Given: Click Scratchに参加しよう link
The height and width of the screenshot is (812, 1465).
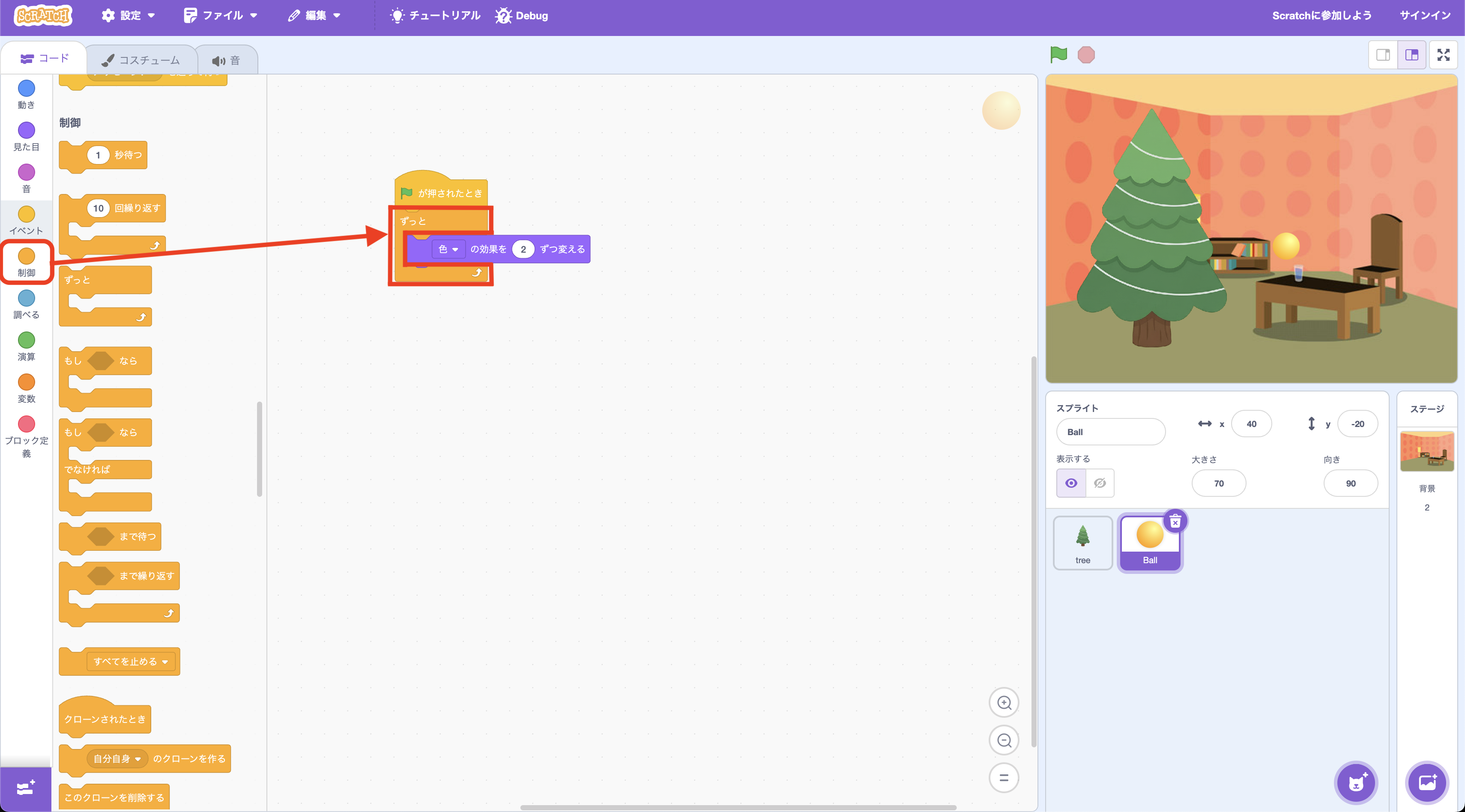Looking at the screenshot, I should [1321, 15].
